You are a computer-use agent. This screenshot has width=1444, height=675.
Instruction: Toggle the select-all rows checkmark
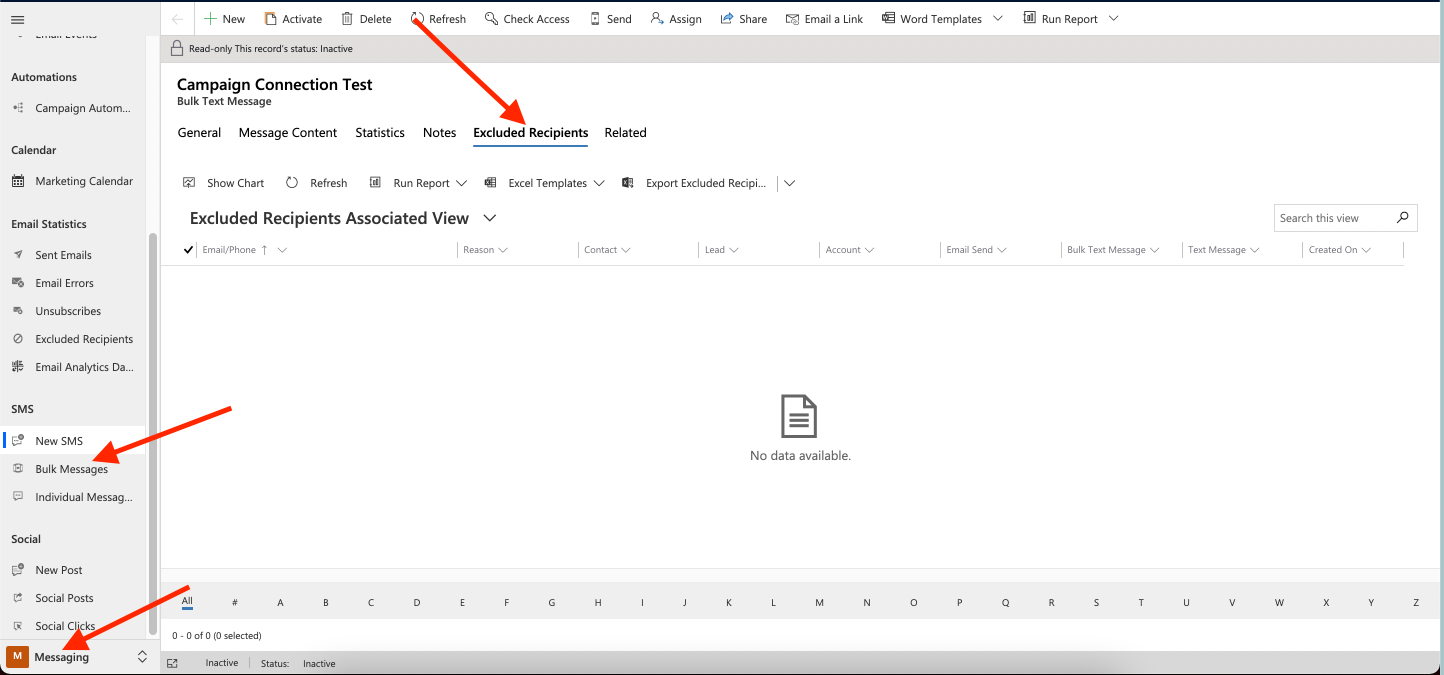[x=189, y=250]
